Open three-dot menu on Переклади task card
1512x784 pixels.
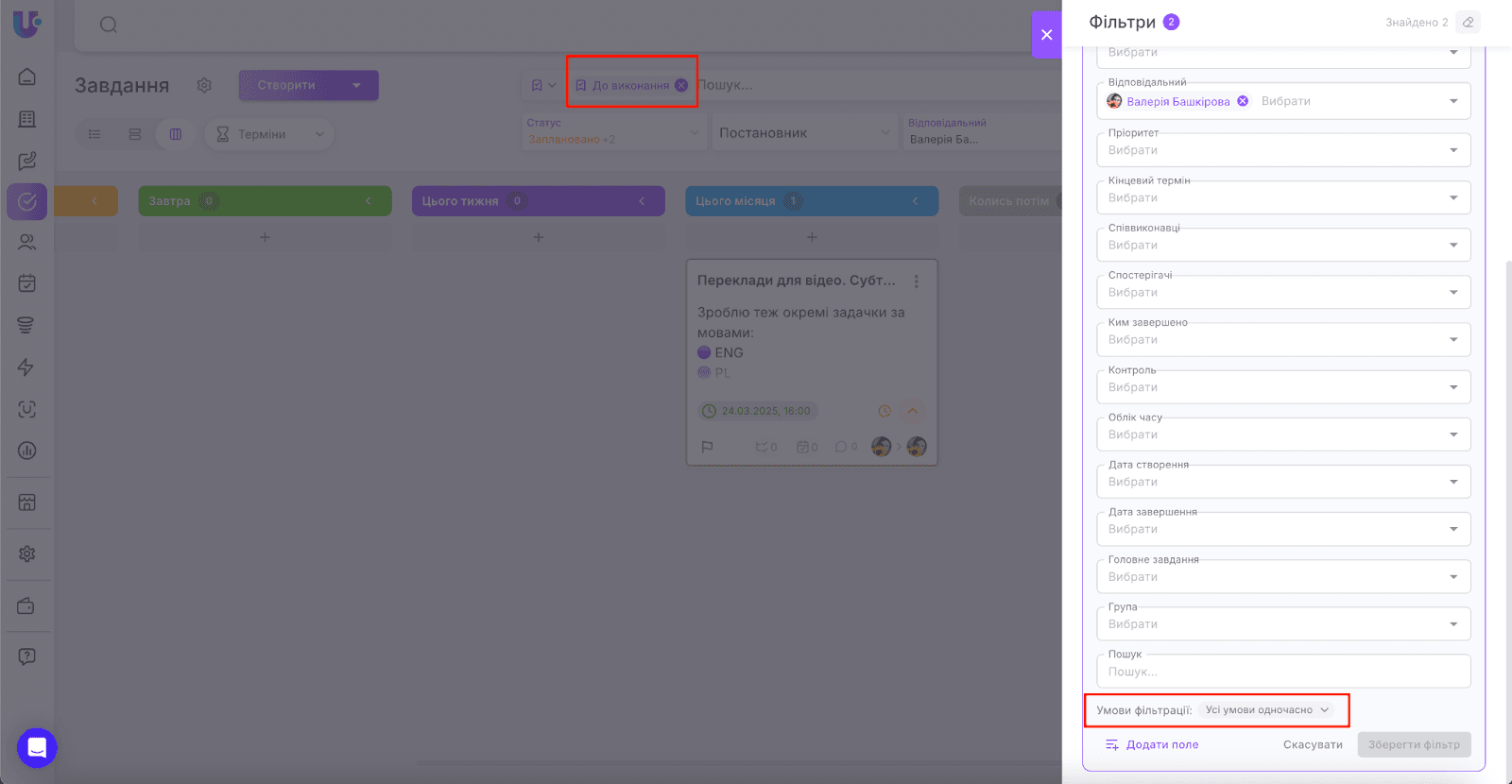coord(916,281)
